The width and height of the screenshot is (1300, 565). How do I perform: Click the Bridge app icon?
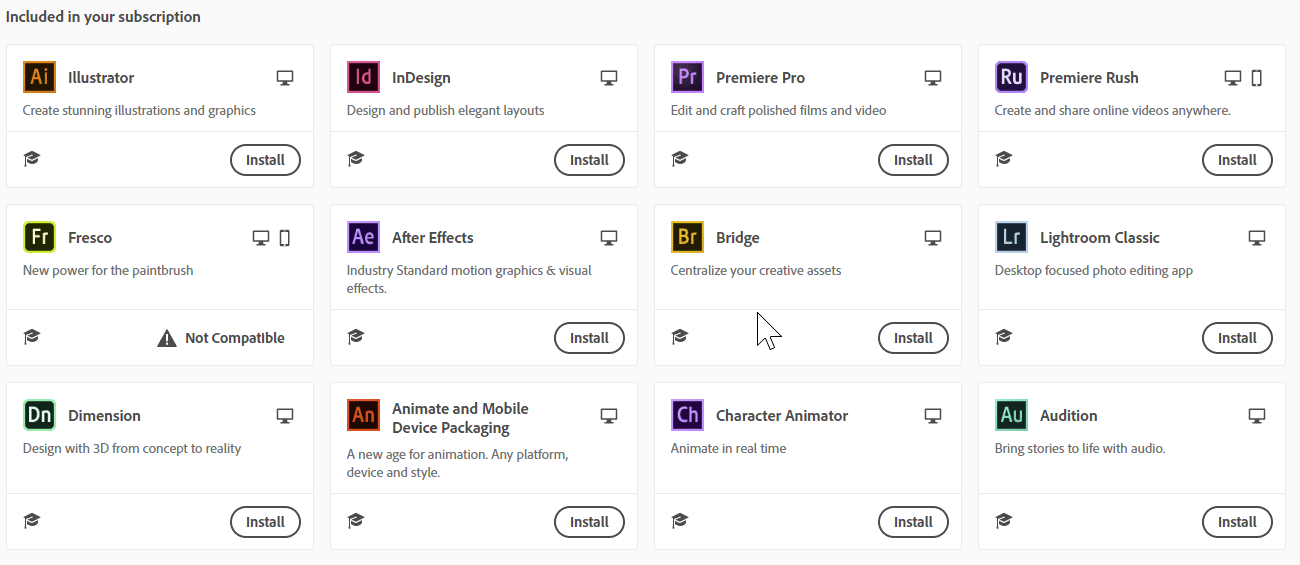(687, 237)
